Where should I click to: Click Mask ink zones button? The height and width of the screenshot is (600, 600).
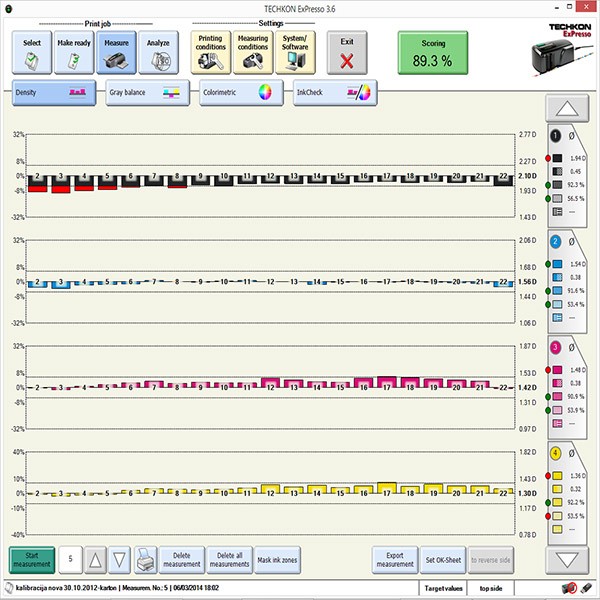[x=277, y=560]
